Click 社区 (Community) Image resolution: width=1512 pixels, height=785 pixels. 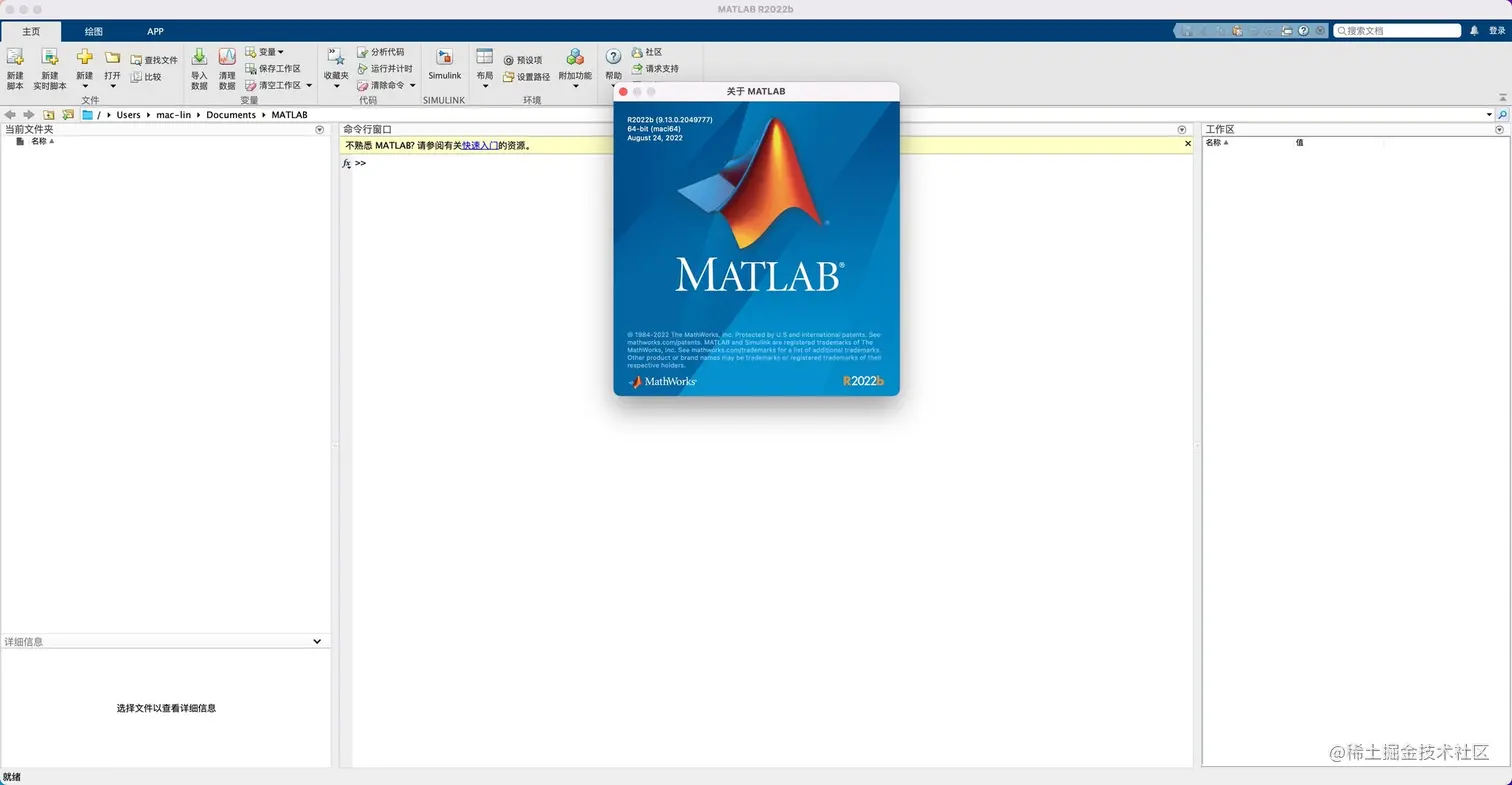(647, 52)
